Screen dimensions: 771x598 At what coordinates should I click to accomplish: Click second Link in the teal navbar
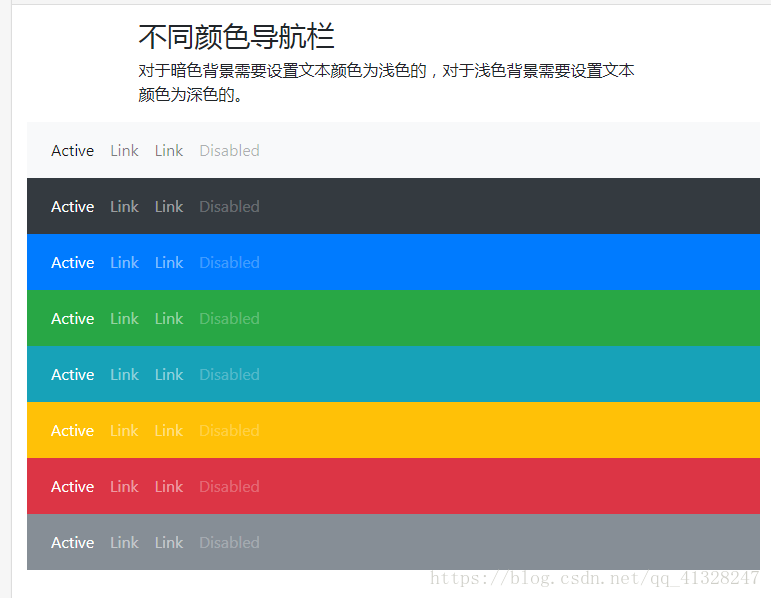point(169,375)
